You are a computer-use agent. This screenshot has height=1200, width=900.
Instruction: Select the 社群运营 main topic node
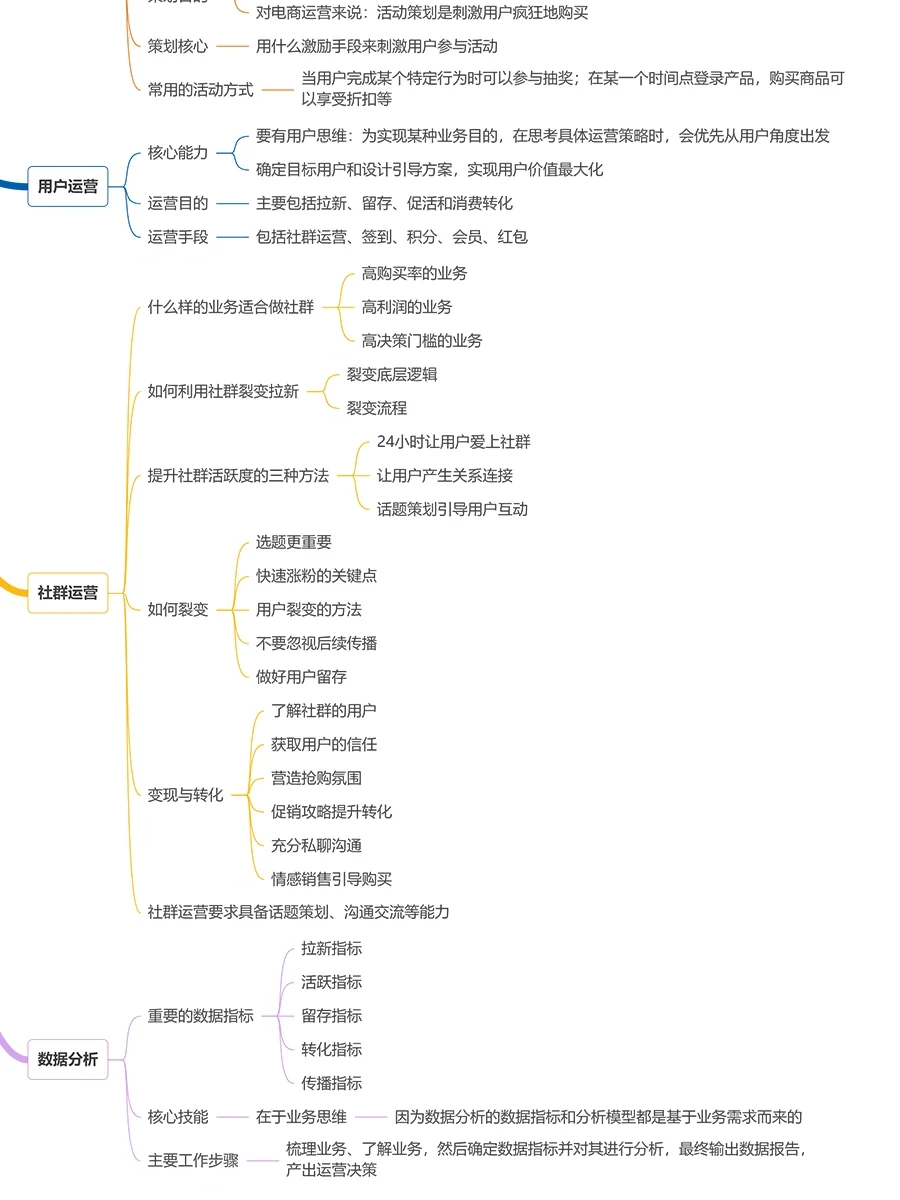[x=68, y=592]
